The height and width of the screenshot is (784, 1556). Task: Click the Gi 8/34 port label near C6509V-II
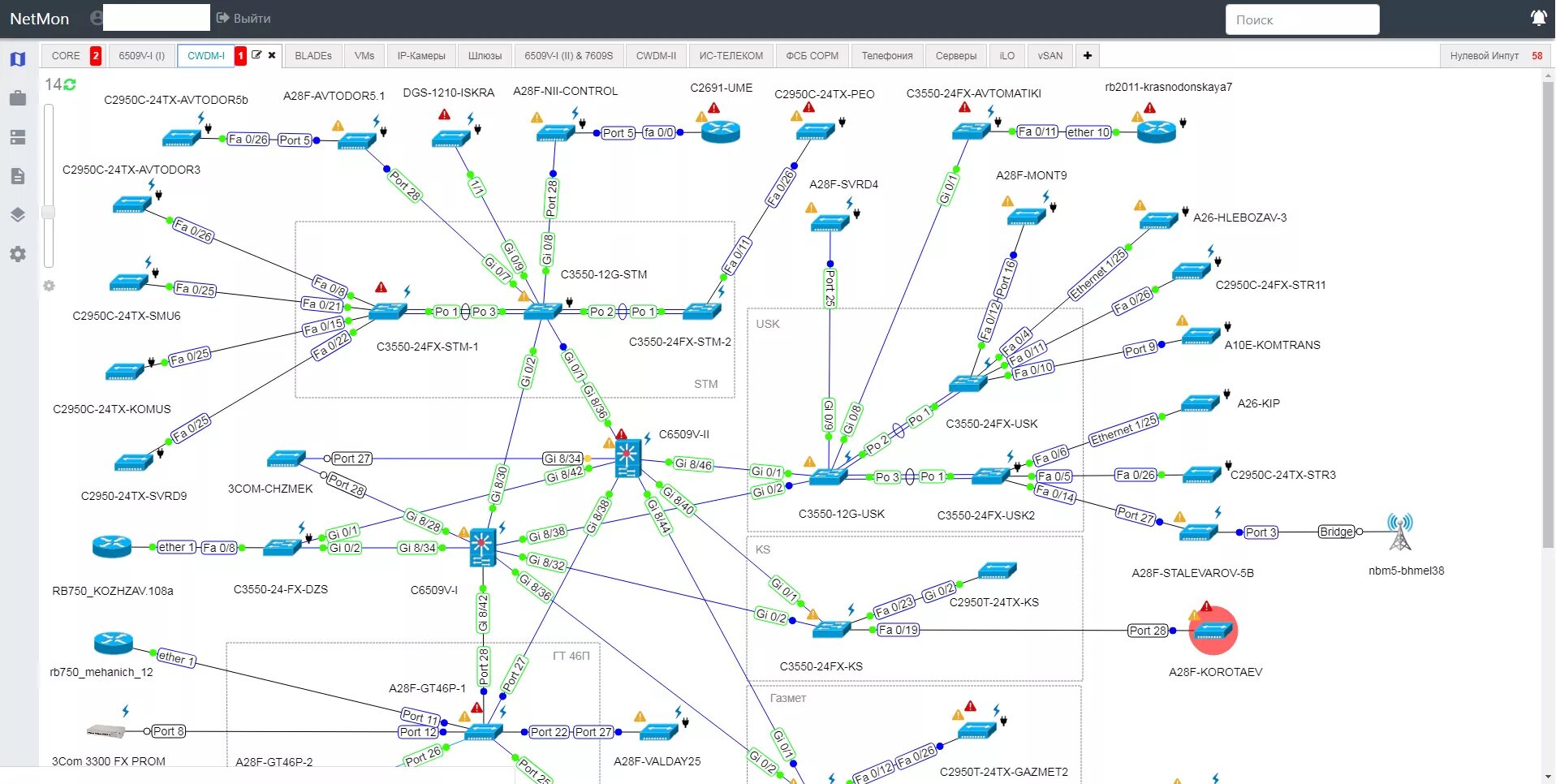(x=562, y=459)
